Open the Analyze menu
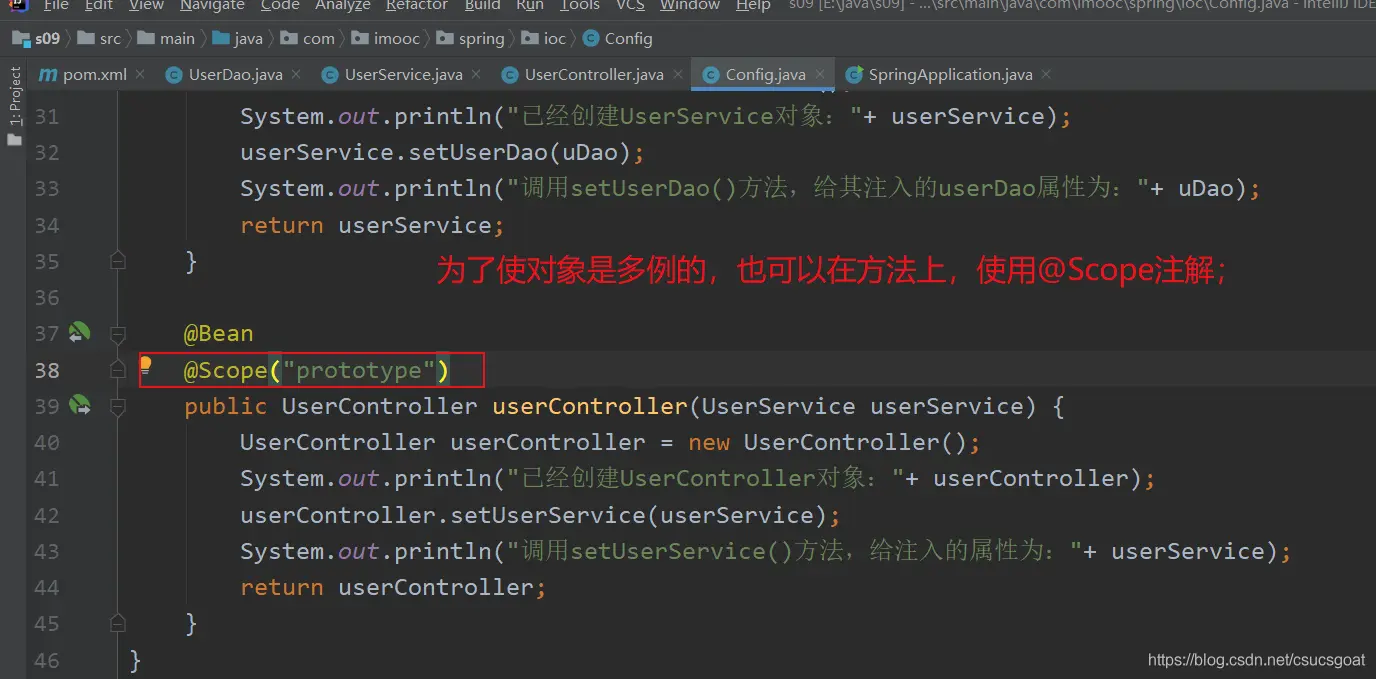Image resolution: width=1376 pixels, height=679 pixels. point(343,5)
